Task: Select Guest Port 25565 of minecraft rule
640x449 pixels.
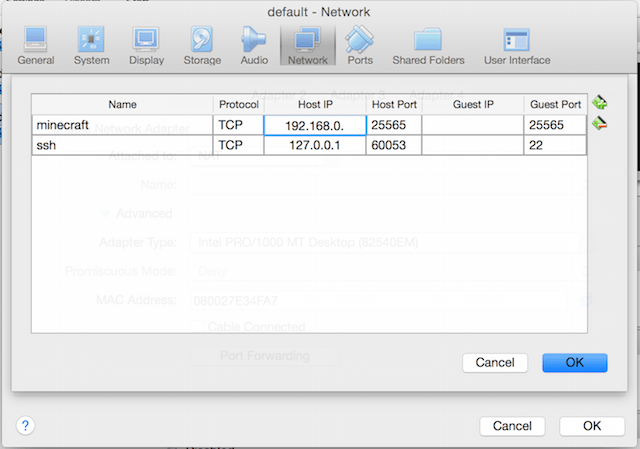Action: pos(555,125)
